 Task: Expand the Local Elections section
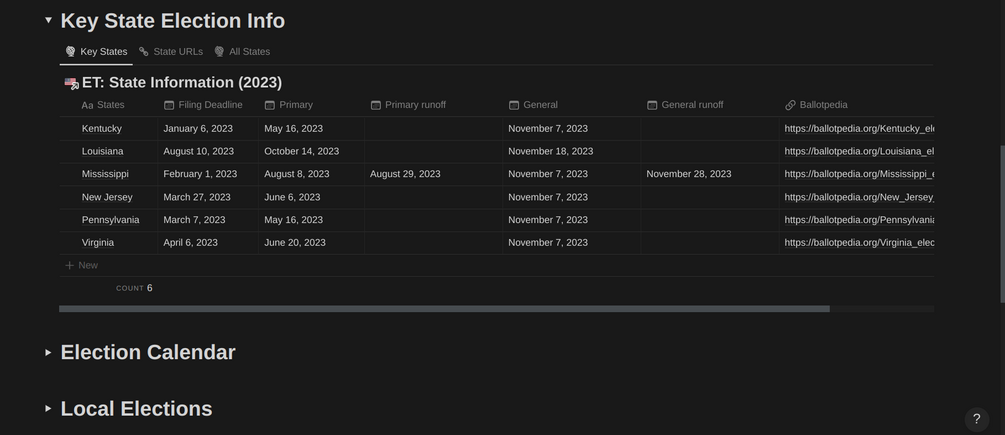(48, 408)
